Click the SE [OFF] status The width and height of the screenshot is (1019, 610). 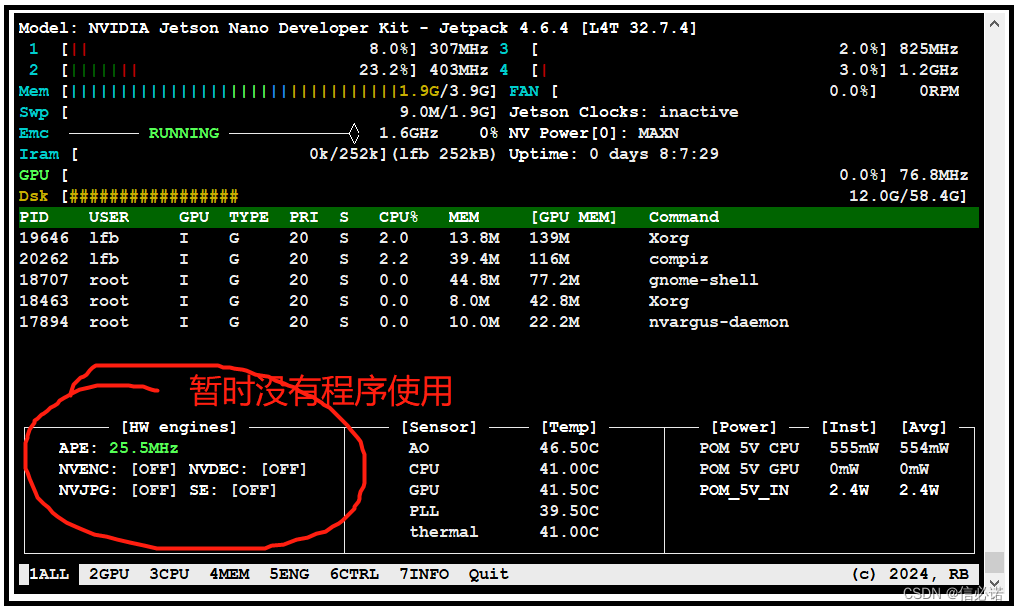click(x=254, y=490)
